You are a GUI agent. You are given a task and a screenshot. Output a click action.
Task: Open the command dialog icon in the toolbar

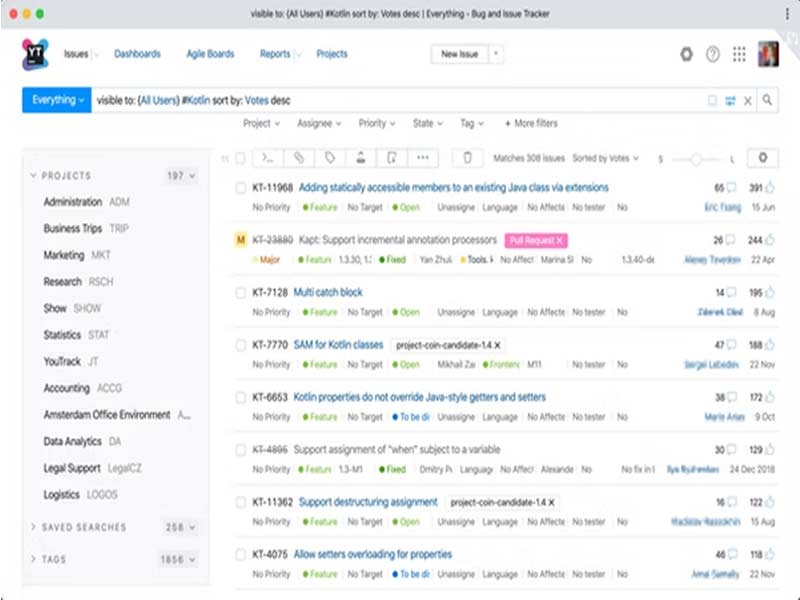(x=266, y=157)
